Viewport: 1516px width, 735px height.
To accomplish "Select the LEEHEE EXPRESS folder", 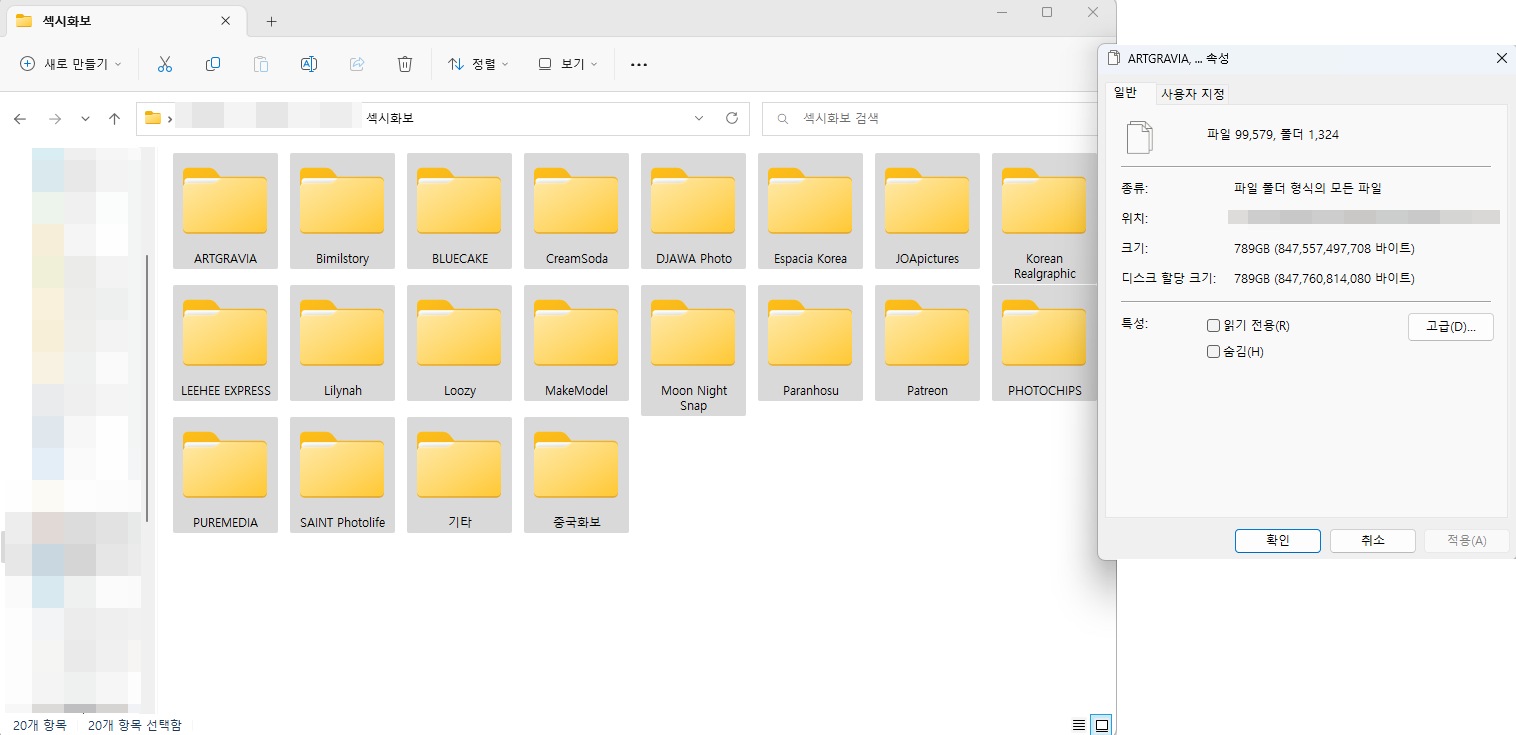I will pos(225,343).
